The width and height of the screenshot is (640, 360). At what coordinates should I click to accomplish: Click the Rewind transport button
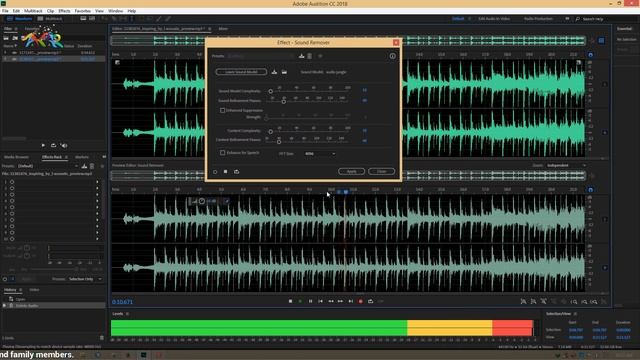coord(331,301)
